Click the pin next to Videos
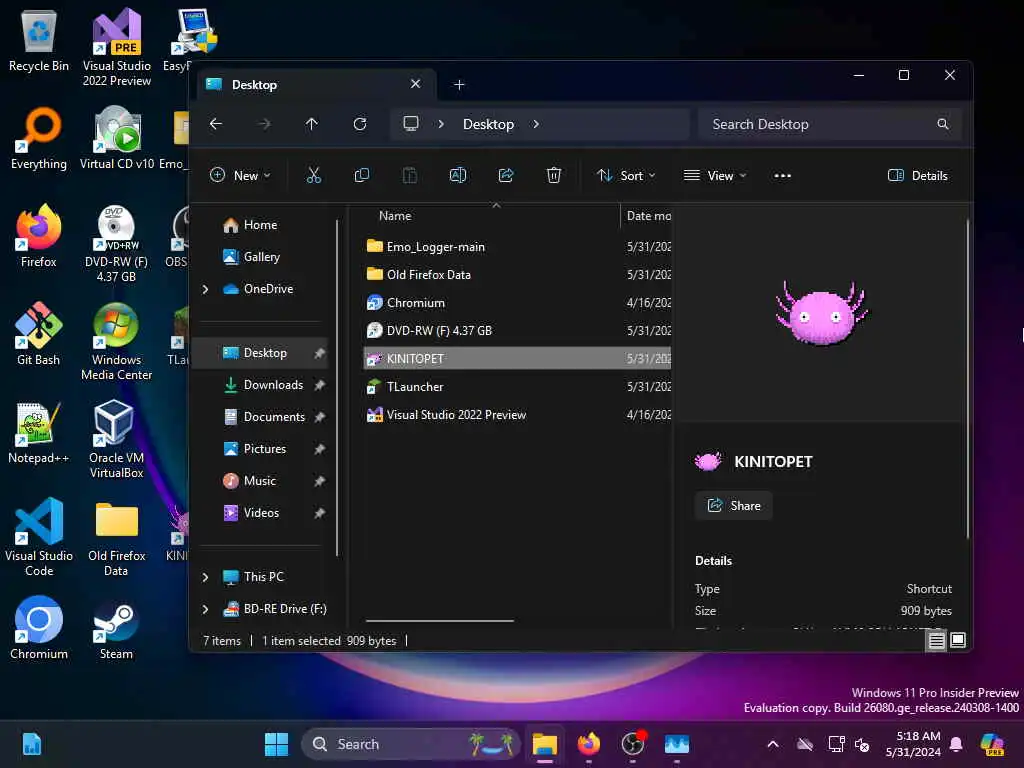The image size is (1024, 768). [x=319, y=513]
